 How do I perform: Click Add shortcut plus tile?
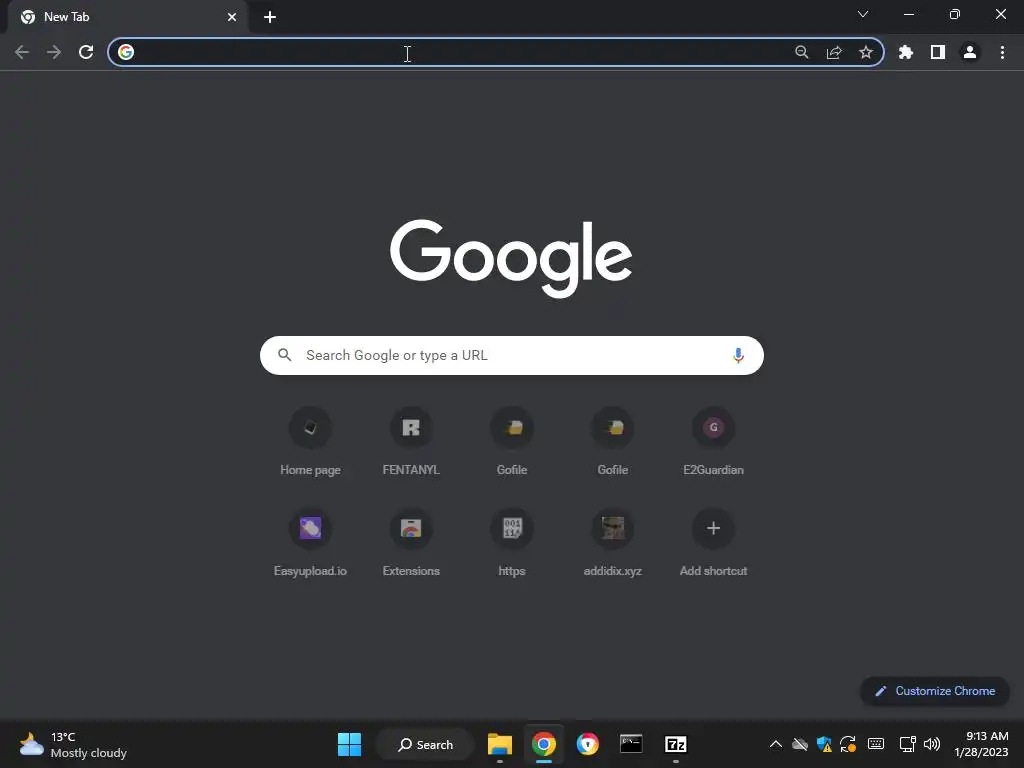tap(713, 542)
